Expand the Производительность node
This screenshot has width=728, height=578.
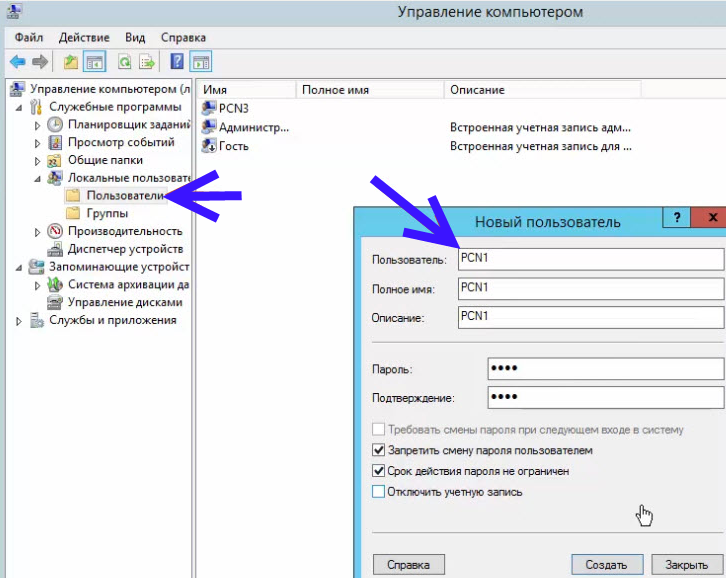click(x=38, y=232)
